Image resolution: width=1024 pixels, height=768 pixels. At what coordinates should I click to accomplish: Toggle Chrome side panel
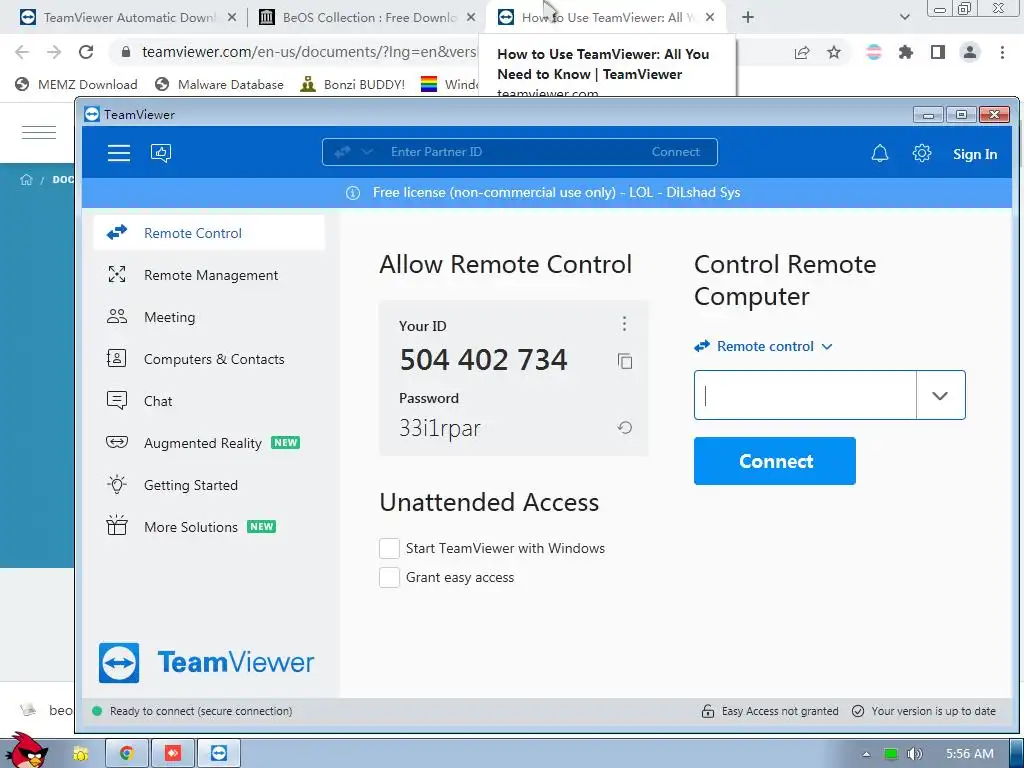tap(938, 52)
